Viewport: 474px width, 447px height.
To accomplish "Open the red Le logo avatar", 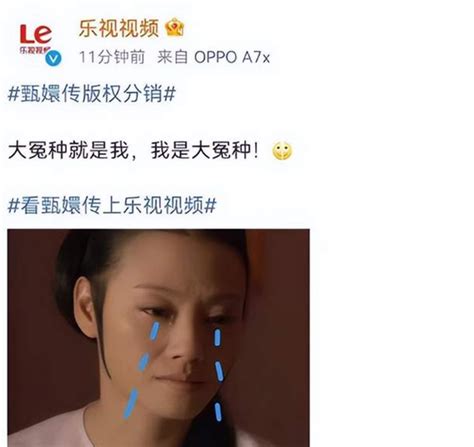I will (x=36, y=39).
